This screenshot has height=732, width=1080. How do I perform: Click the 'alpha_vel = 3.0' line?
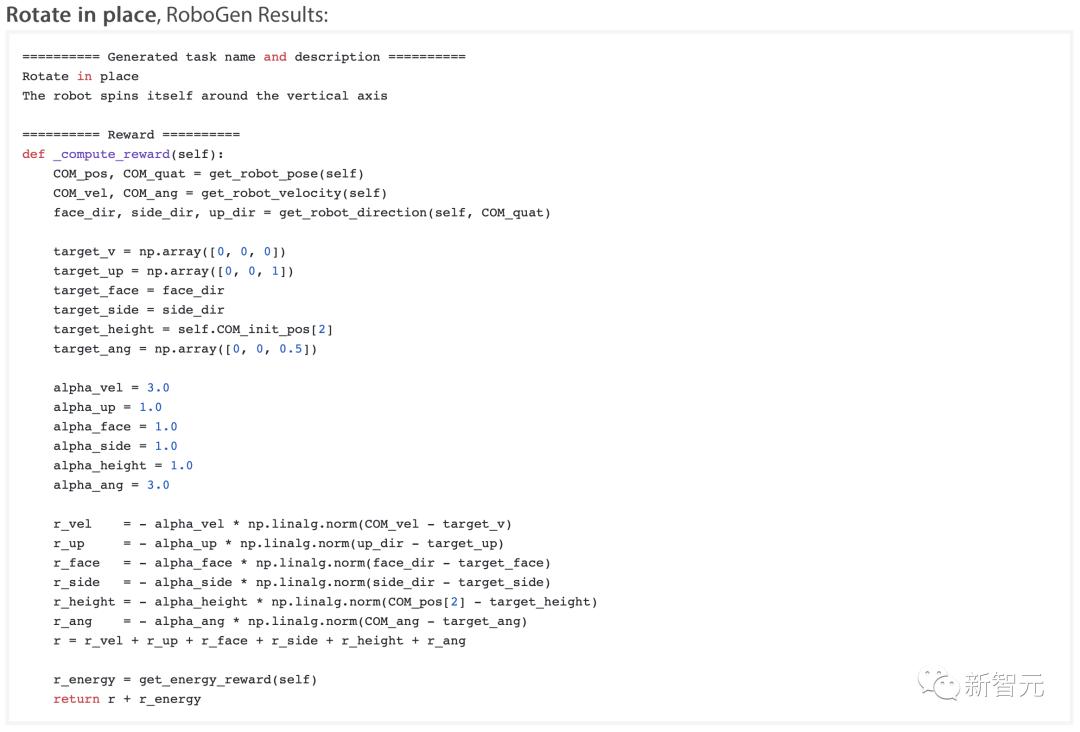point(112,388)
